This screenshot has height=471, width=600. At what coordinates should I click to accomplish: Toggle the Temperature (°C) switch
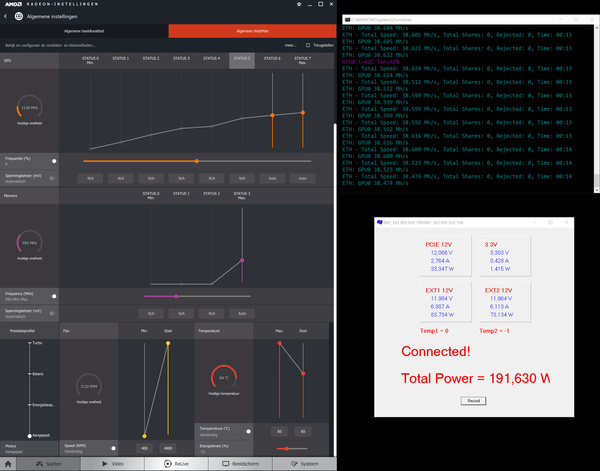(248, 431)
